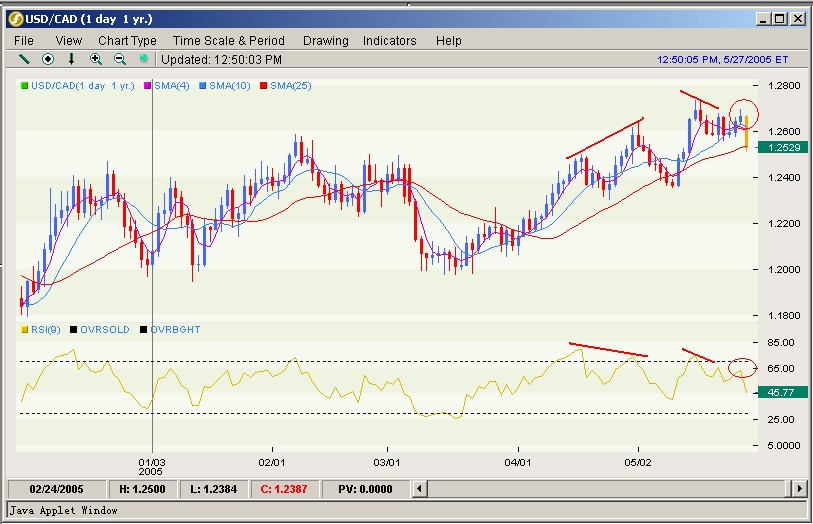Click the current price tag 1.2529
The image size is (813, 524).
point(782,148)
